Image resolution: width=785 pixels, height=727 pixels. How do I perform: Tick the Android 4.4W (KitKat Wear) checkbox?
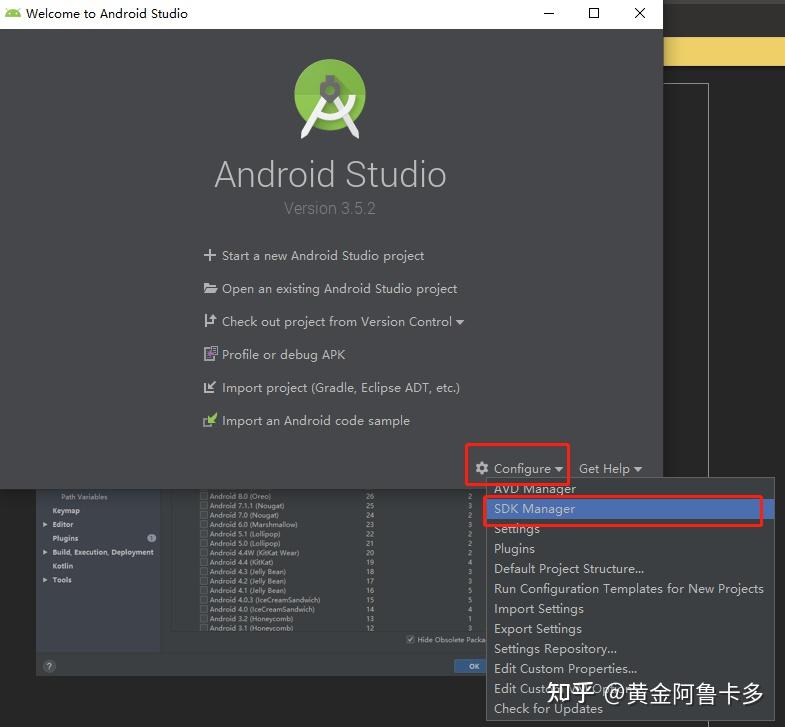(x=204, y=553)
